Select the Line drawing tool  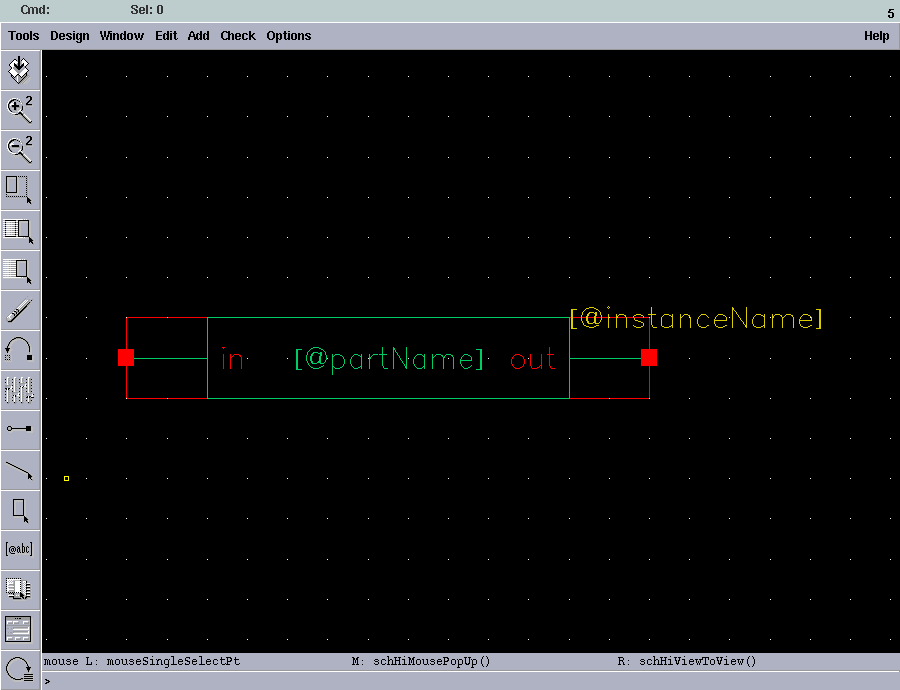pyautogui.click(x=20, y=470)
